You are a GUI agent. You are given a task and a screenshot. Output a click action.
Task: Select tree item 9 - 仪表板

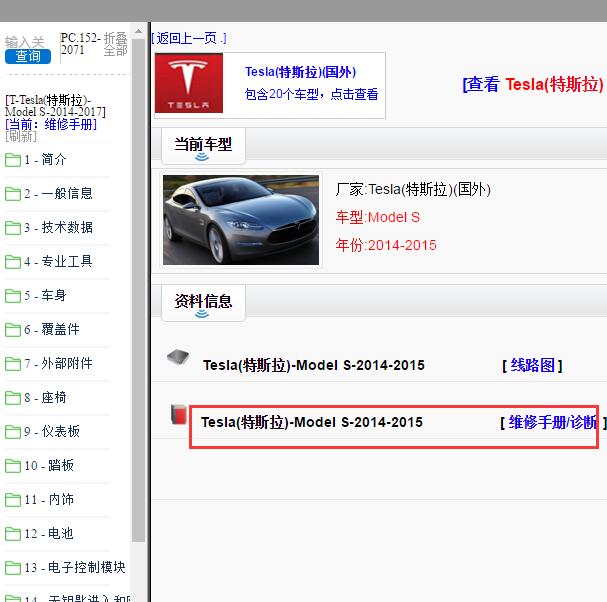click(52, 431)
